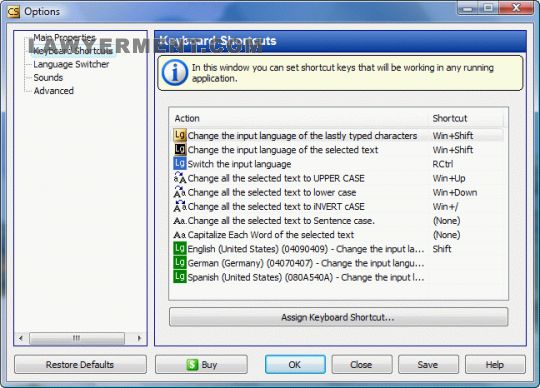Click the CS application icon in title bar
The height and width of the screenshot is (388, 540).
click(13, 12)
